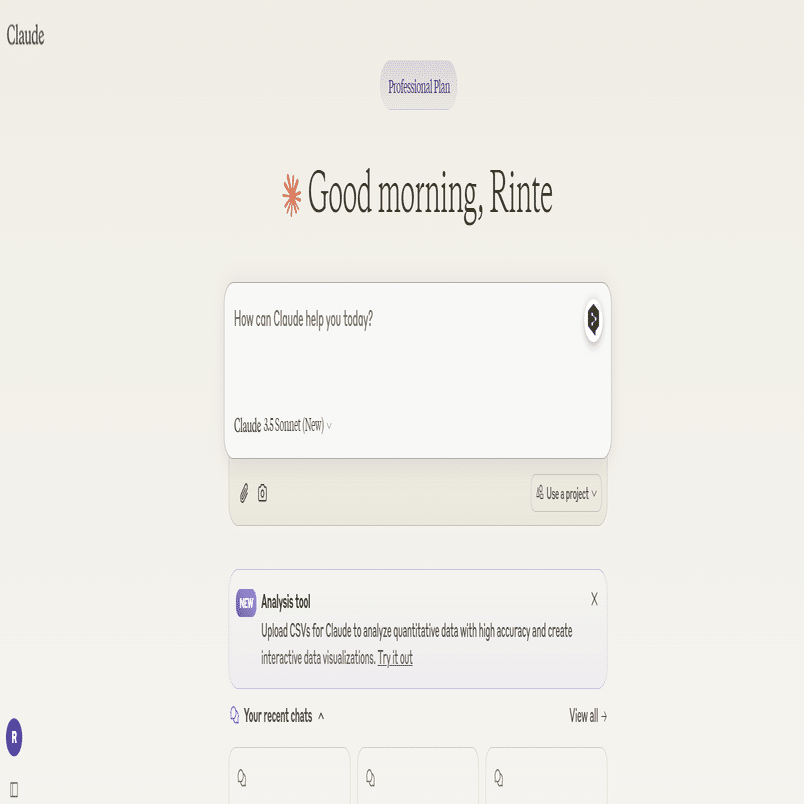Open the second recent chat card
This screenshot has width=804, height=804.
coord(417,775)
